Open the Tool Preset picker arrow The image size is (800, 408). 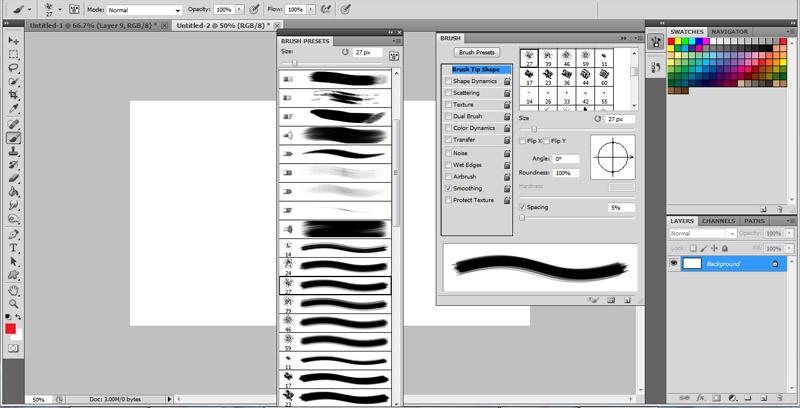tap(30, 9)
